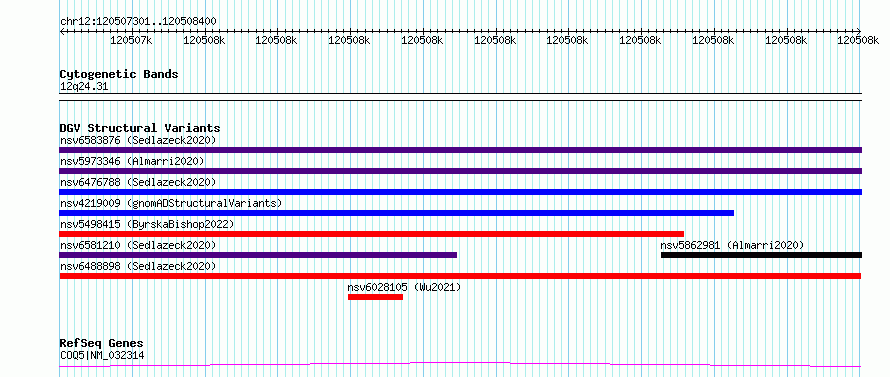Open the nsv5498415 (ByrskaBishop2022) label
Screen dimensions: 890x377
click(147, 224)
